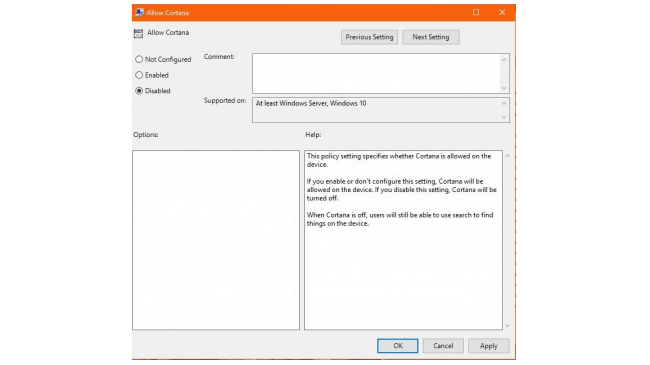650x365 pixels.
Task: Click the 'Supported on:' label
Action: coord(225,101)
